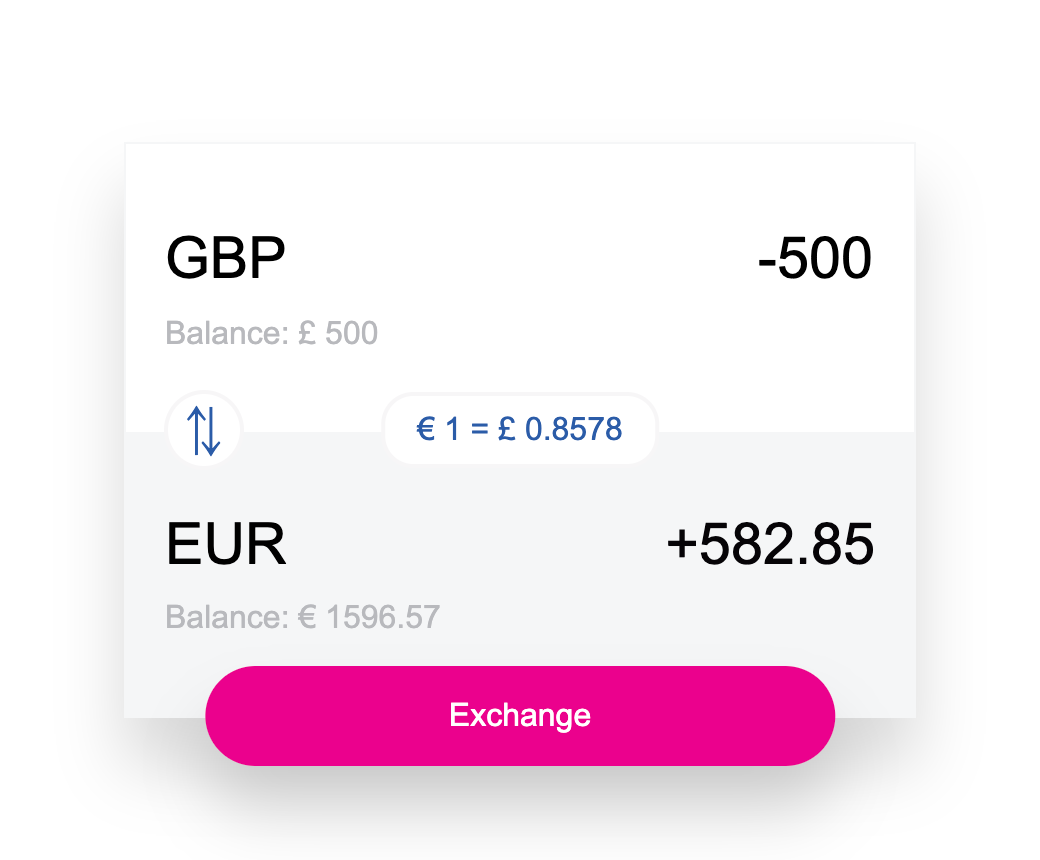Switch to the EUR section of the exchange card
The image size is (1040, 860).
[x=226, y=543]
